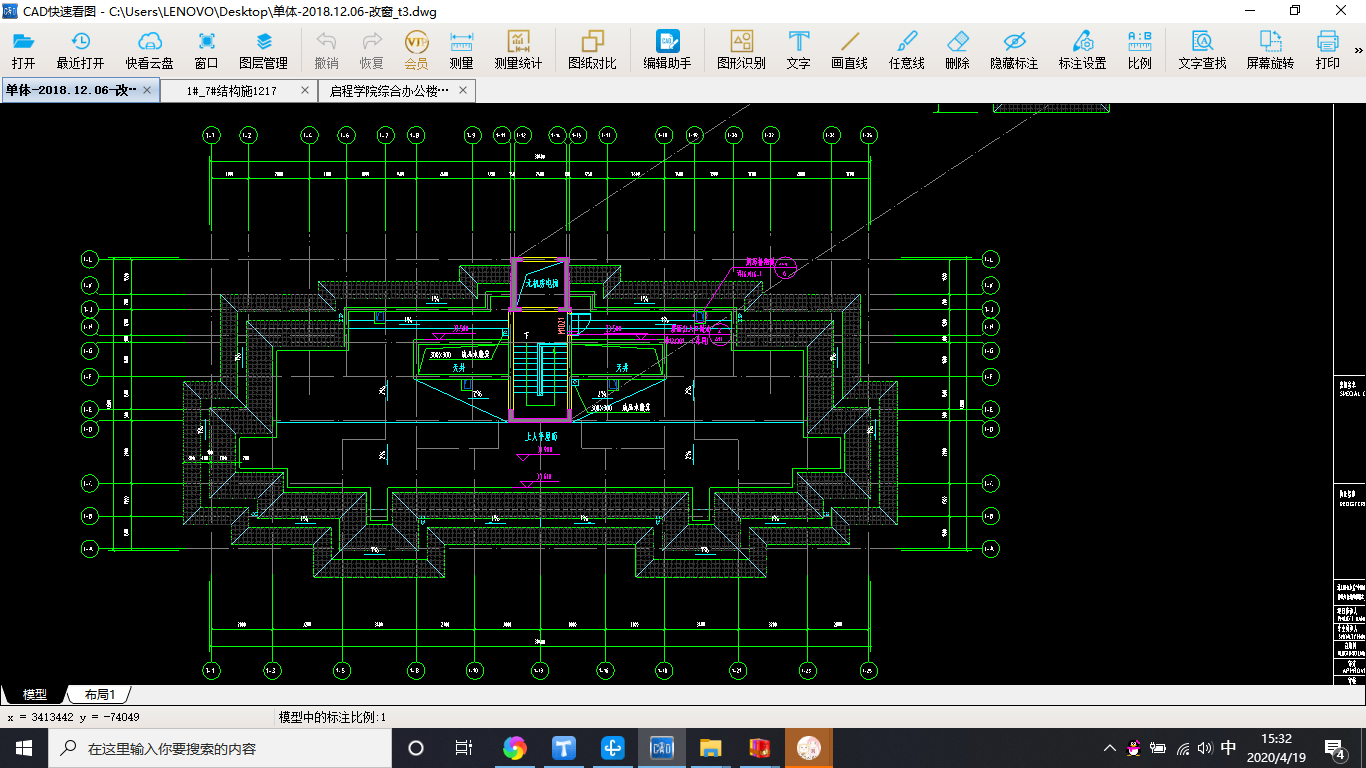Select the 模型 model space tab

pos(34,694)
